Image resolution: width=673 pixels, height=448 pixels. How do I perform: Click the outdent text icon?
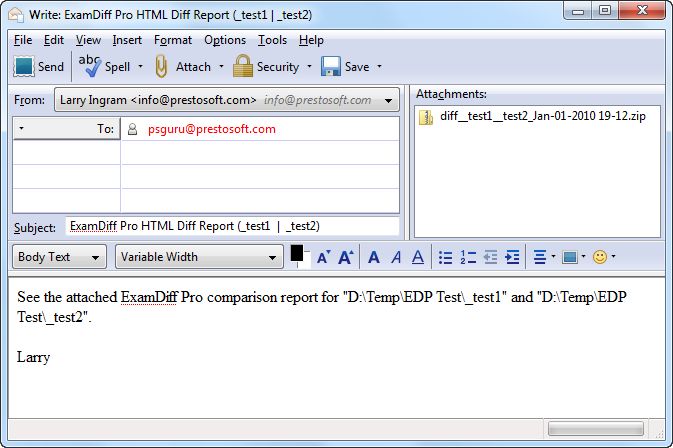(490, 257)
